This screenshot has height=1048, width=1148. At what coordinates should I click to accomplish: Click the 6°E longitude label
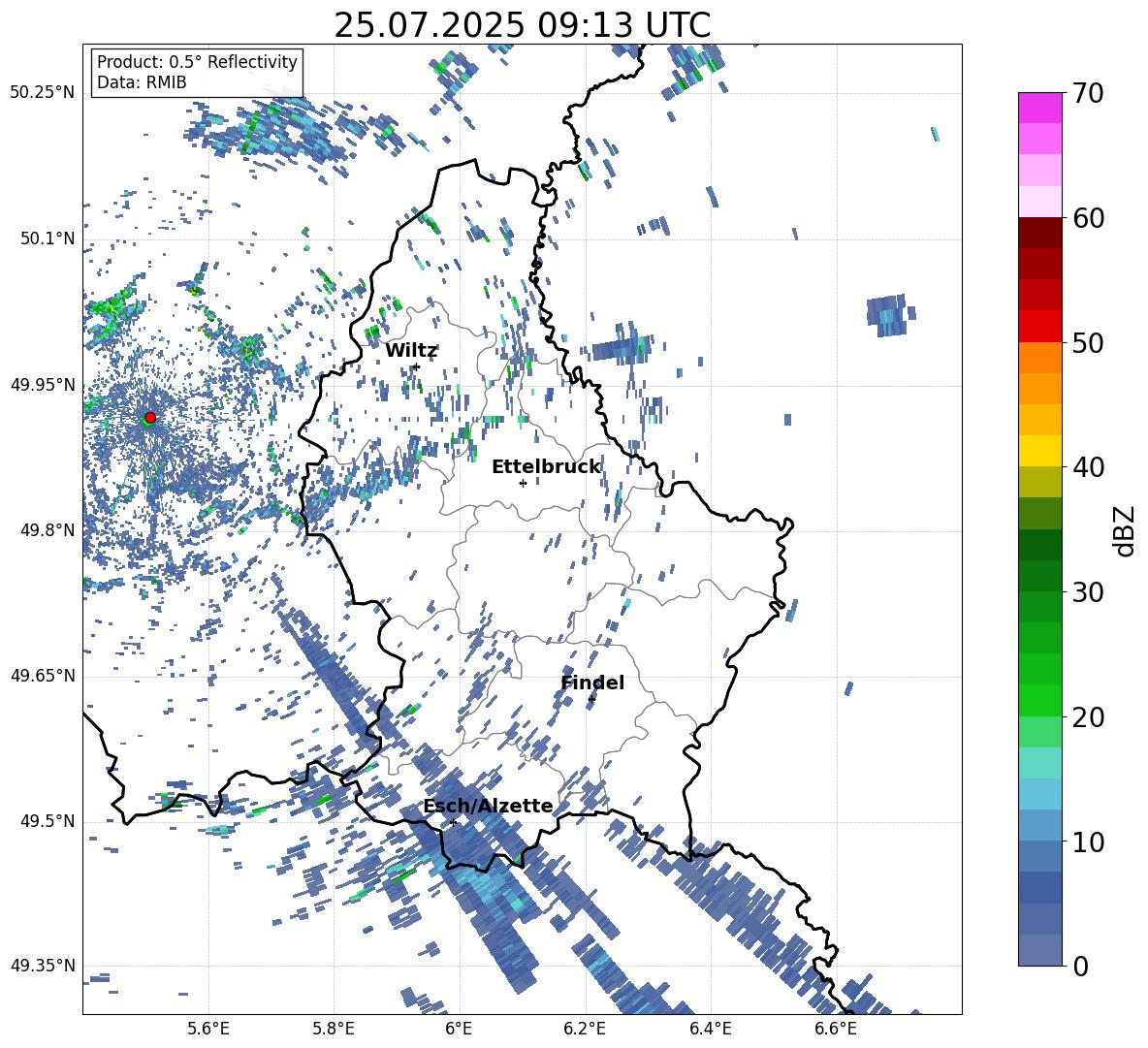pos(459,1029)
